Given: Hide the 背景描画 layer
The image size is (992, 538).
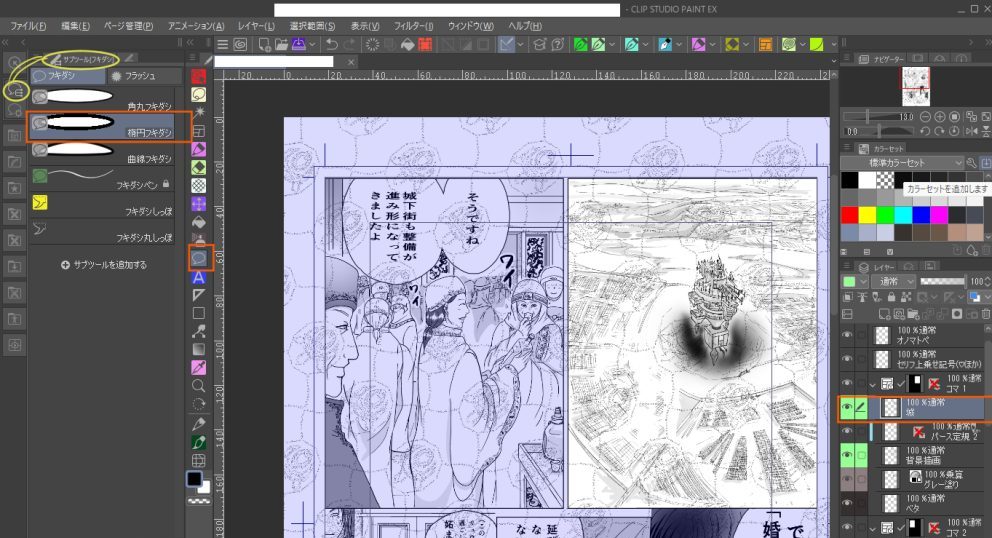Looking at the screenshot, I should click(x=847, y=455).
